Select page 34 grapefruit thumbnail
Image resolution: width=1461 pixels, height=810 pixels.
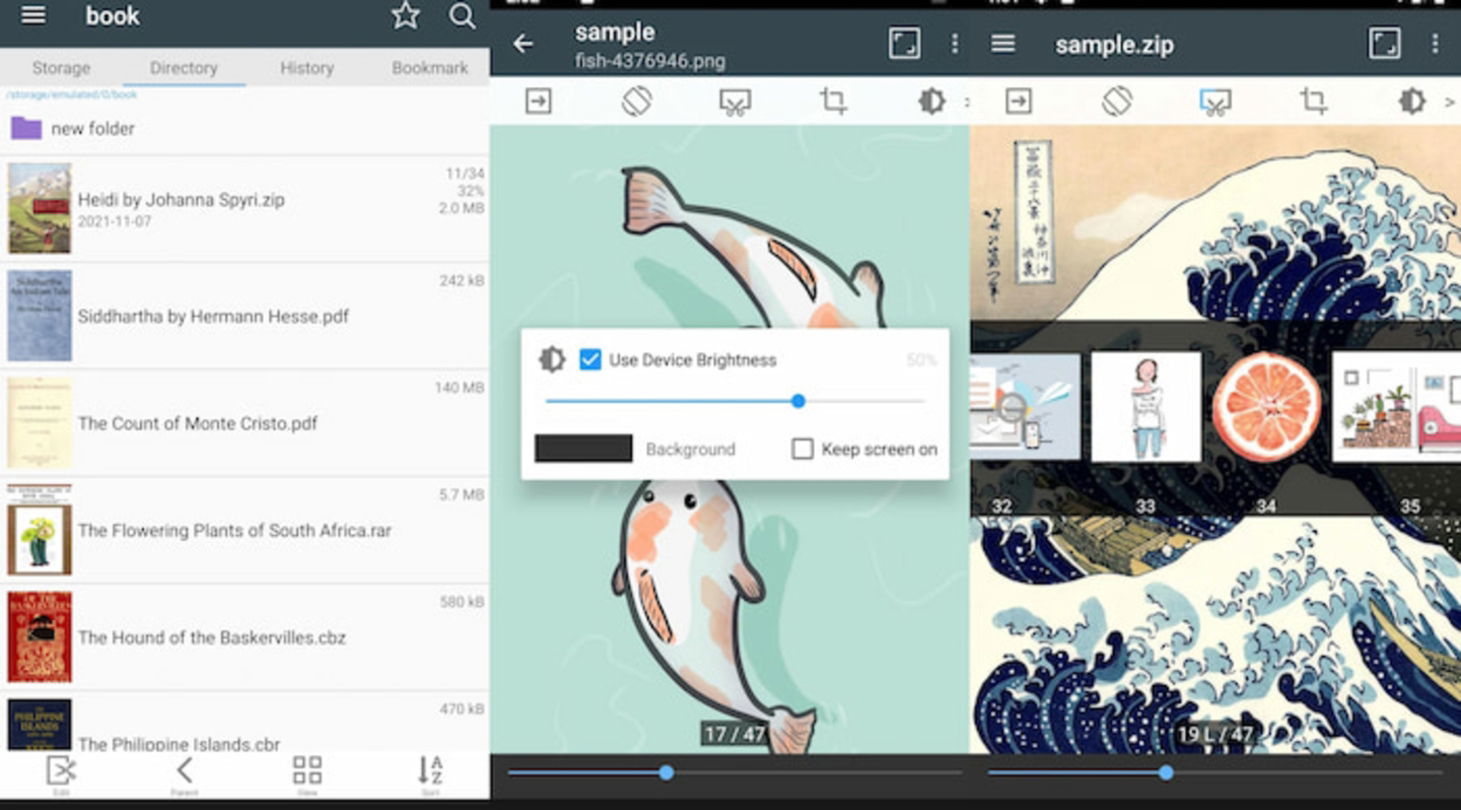(1266, 407)
